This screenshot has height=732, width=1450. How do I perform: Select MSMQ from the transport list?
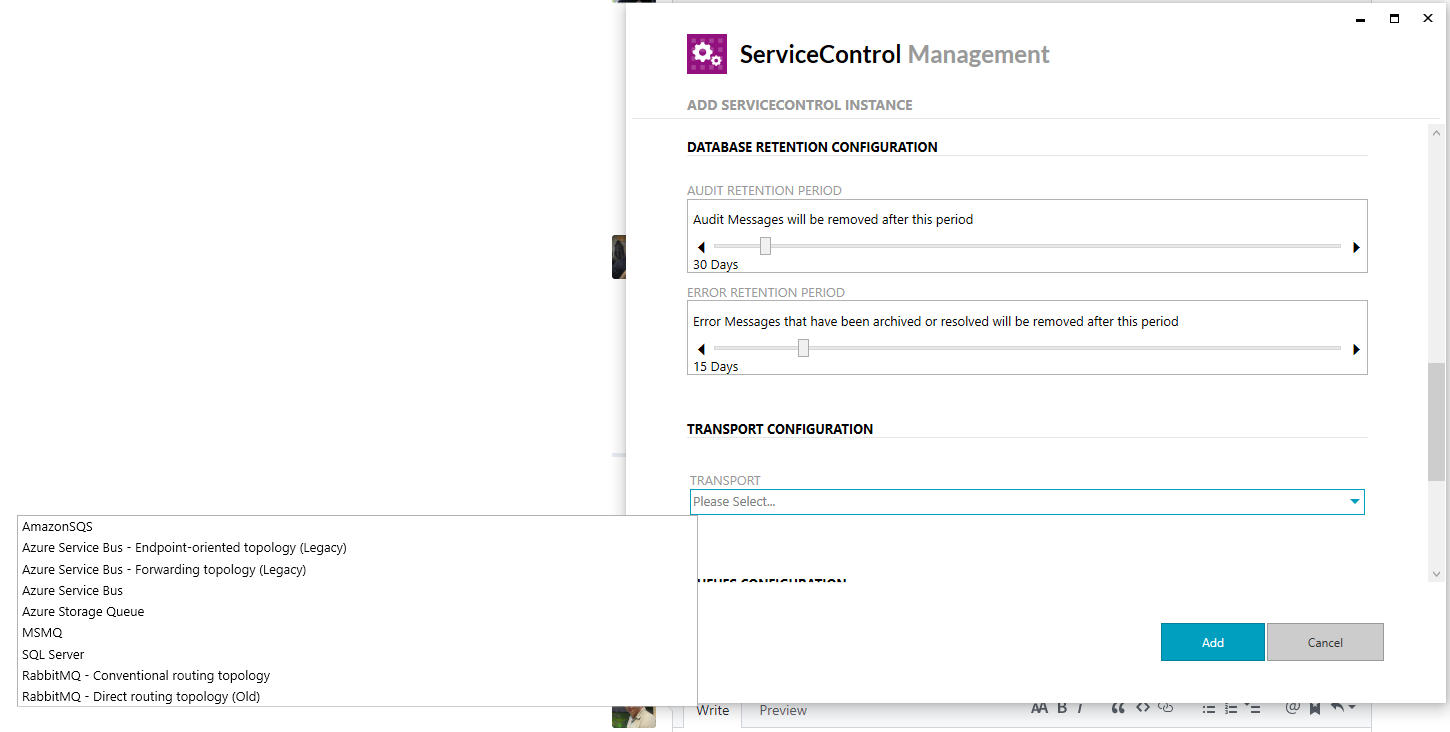pos(41,632)
